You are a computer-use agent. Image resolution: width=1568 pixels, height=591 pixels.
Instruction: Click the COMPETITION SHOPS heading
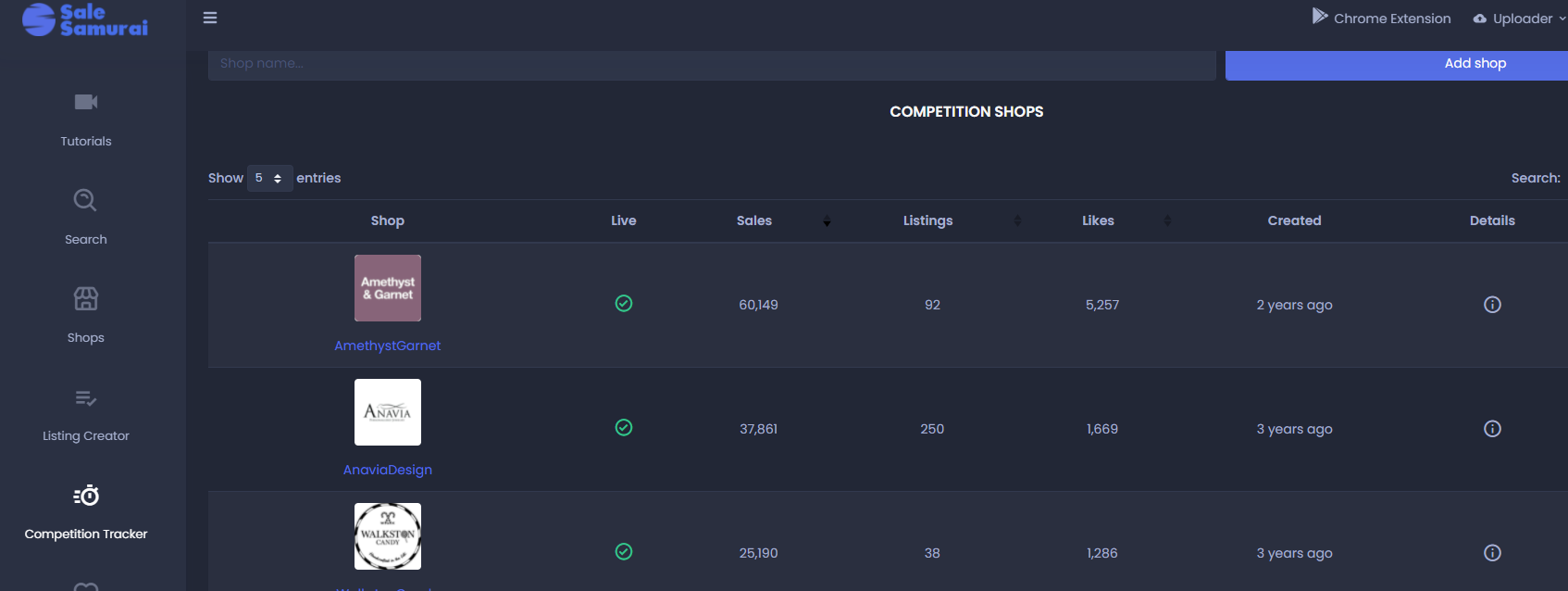point(966,111)
